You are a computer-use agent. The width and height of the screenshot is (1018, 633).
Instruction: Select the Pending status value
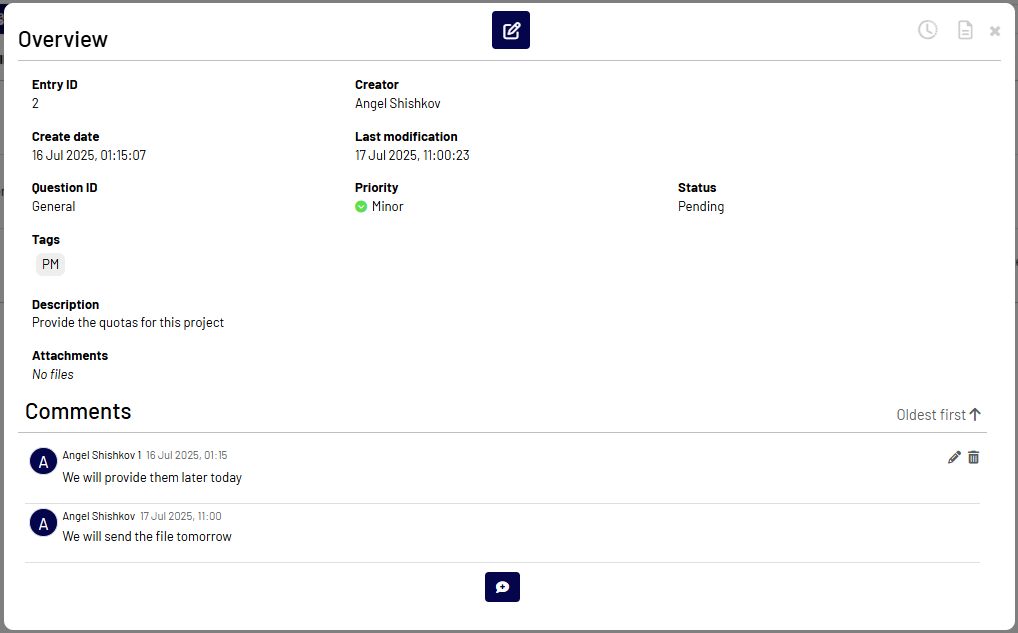pyautogui.click(x=701, y=206)
